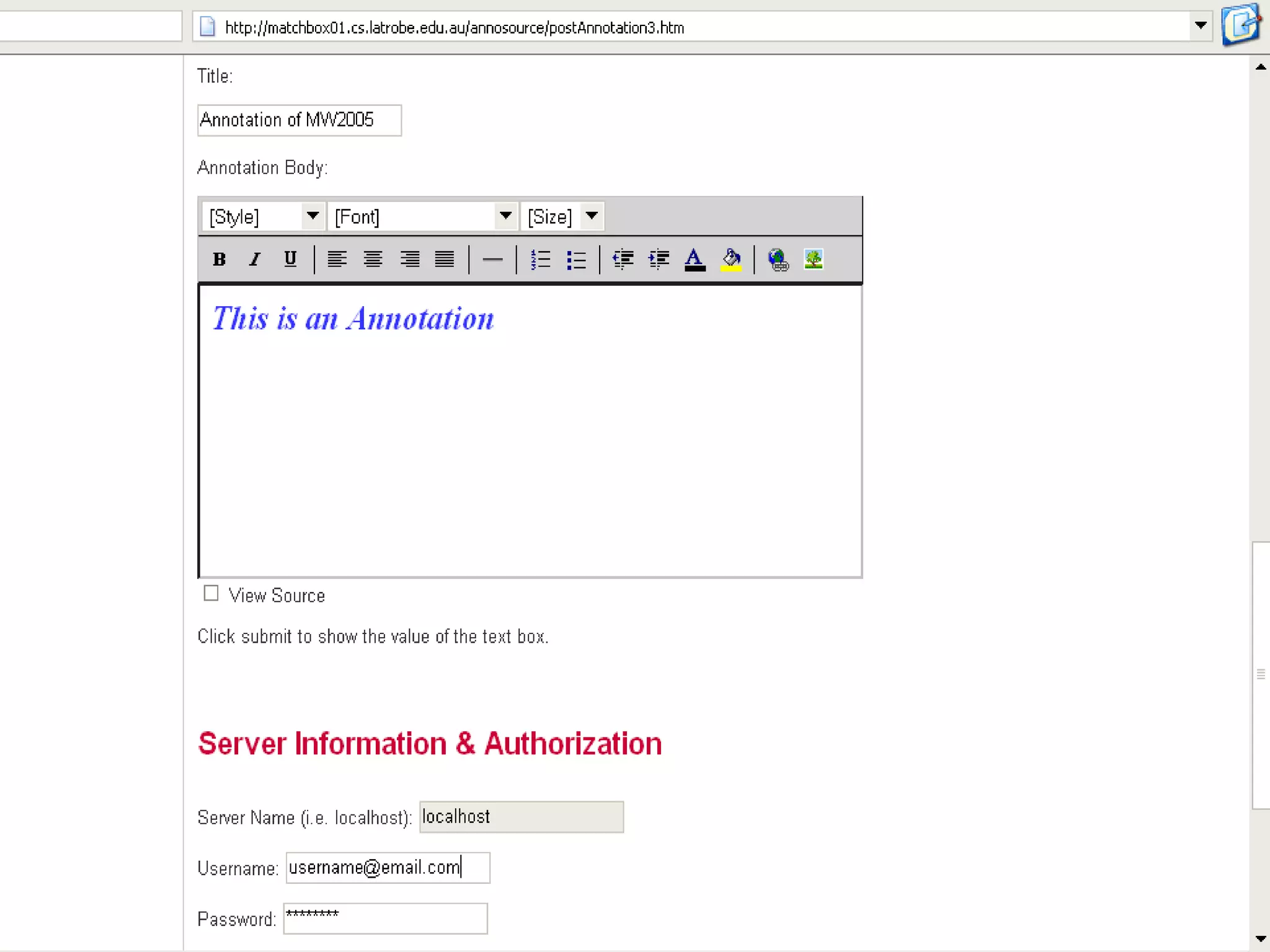
Task: Center align the annotation text
Action: [x=373, y=259]
